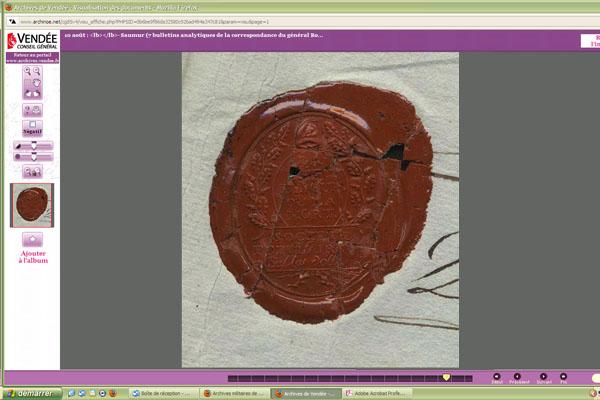Screen dimensions: 600x400
Task: Go to the last page (Fin)
Action: (563, 378)
